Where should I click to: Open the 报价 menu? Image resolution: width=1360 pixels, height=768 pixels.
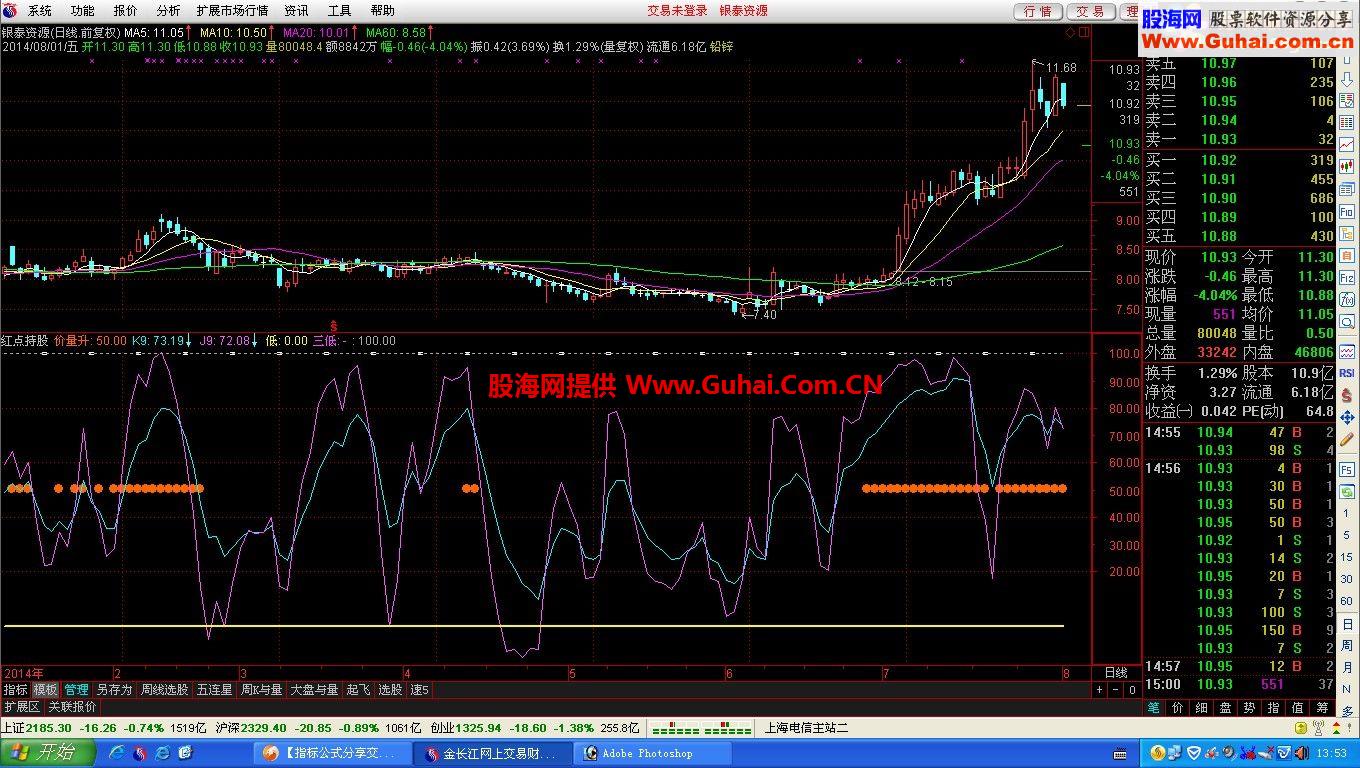(126, 11)
